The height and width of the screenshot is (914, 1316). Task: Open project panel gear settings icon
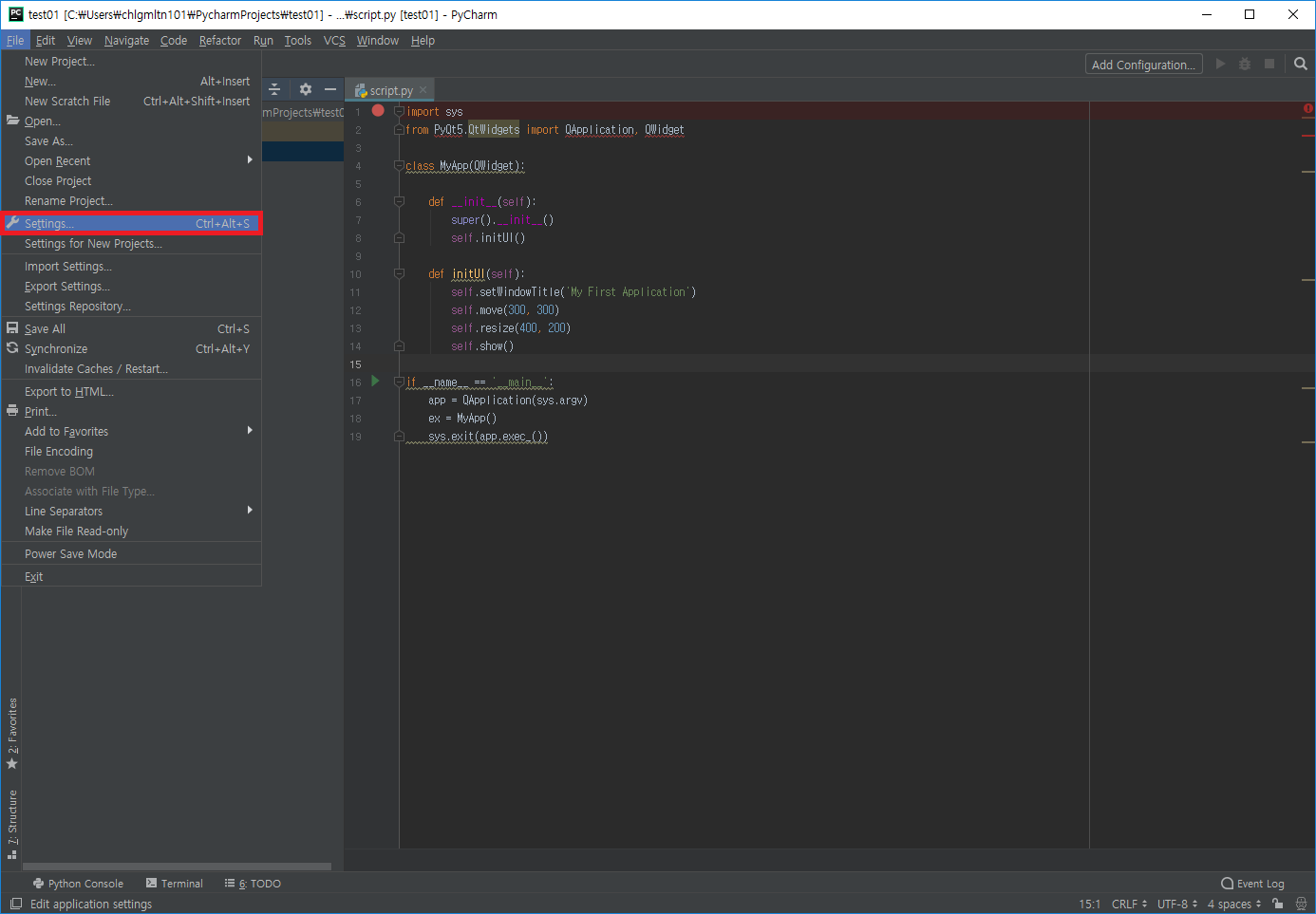point(306,89)
